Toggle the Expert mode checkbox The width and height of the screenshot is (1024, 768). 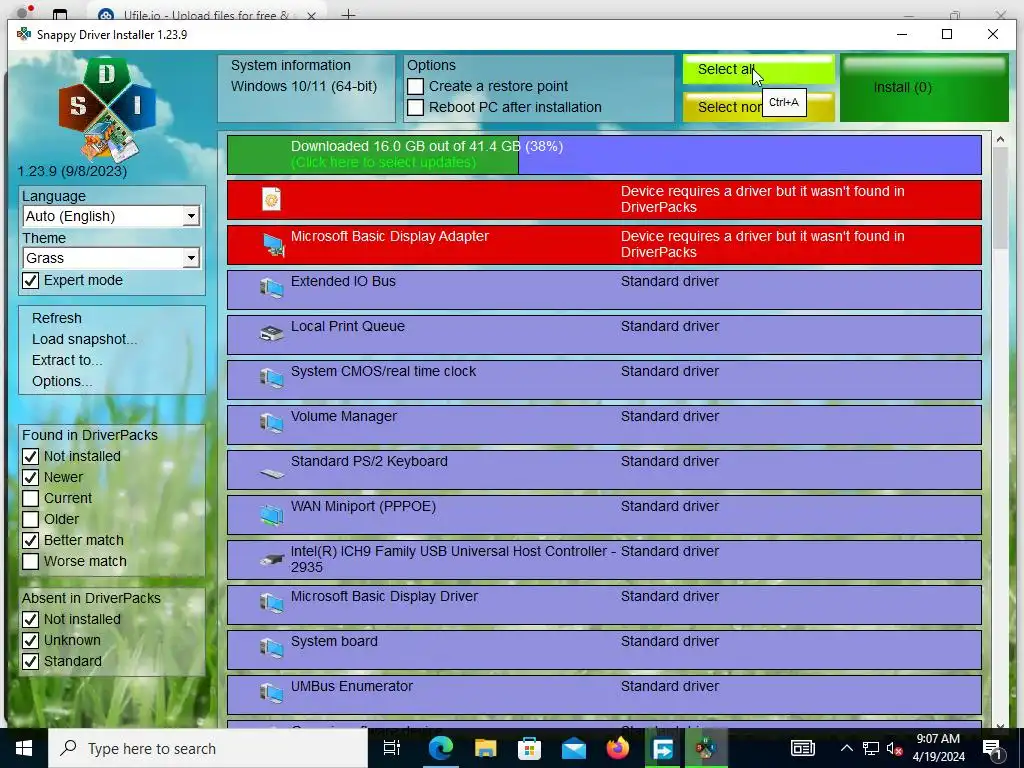(31, 280)
